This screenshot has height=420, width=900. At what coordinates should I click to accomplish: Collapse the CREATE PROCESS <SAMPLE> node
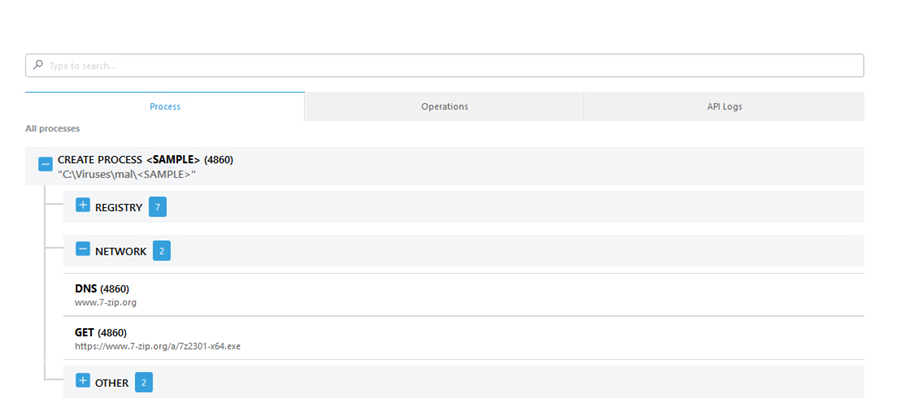coord(45,164)
